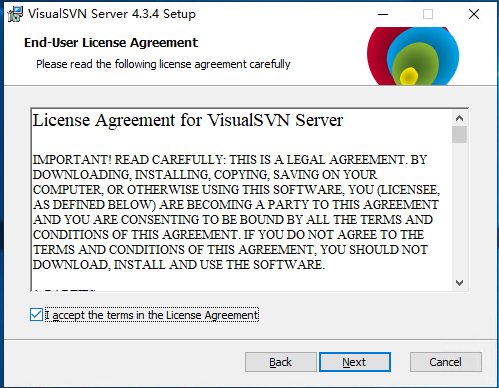Close the Setup window with the X
This screenshot has height=388, width=499.
(x=474, y=14)
